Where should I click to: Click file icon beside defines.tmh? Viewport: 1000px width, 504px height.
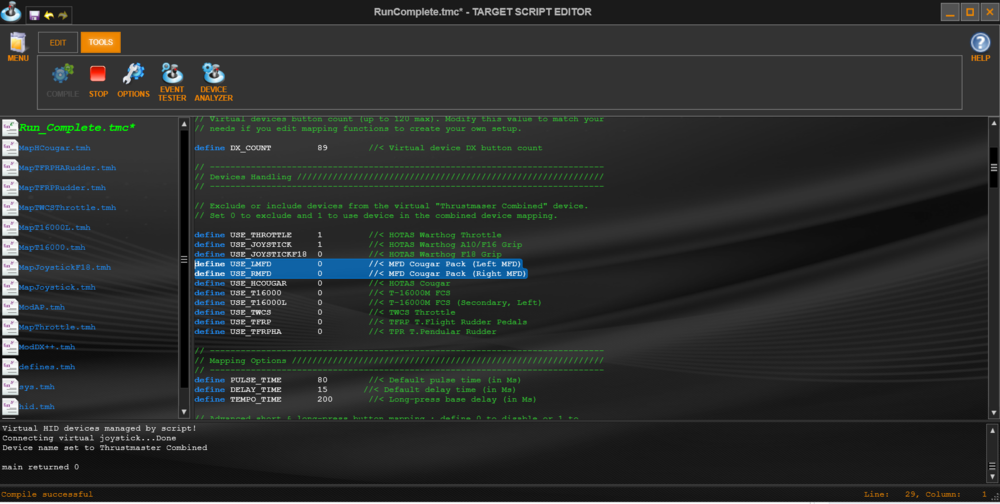click(x=10, y=367)
